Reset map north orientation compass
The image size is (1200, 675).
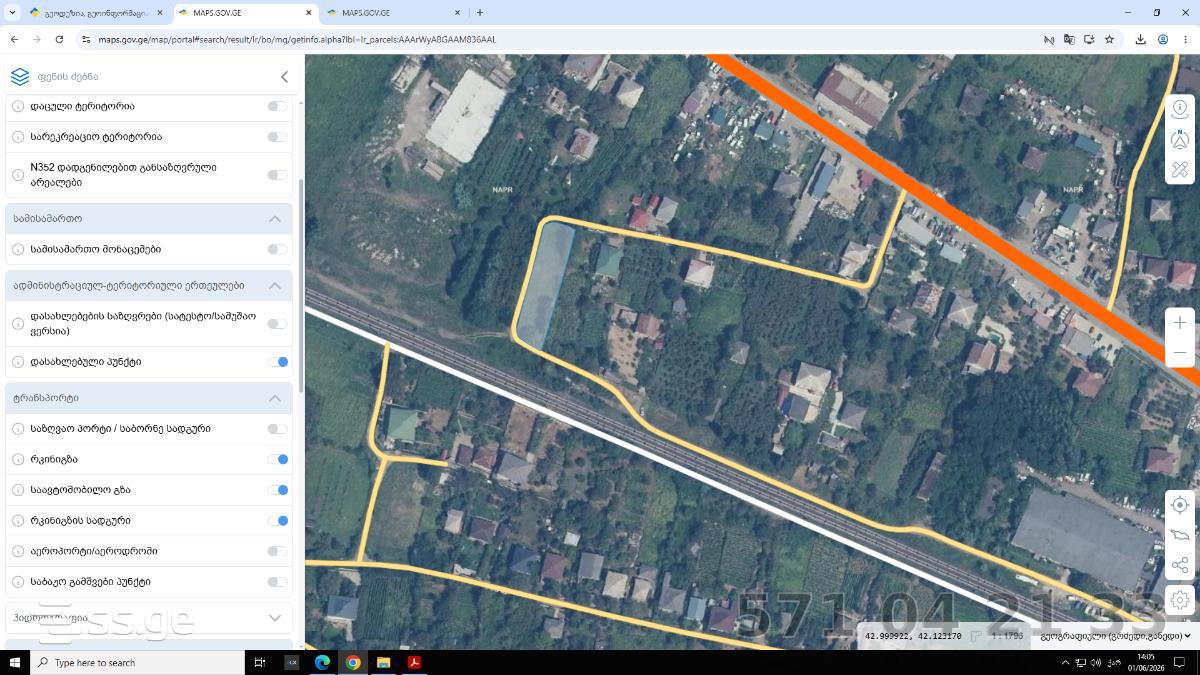pos(1180,139)
